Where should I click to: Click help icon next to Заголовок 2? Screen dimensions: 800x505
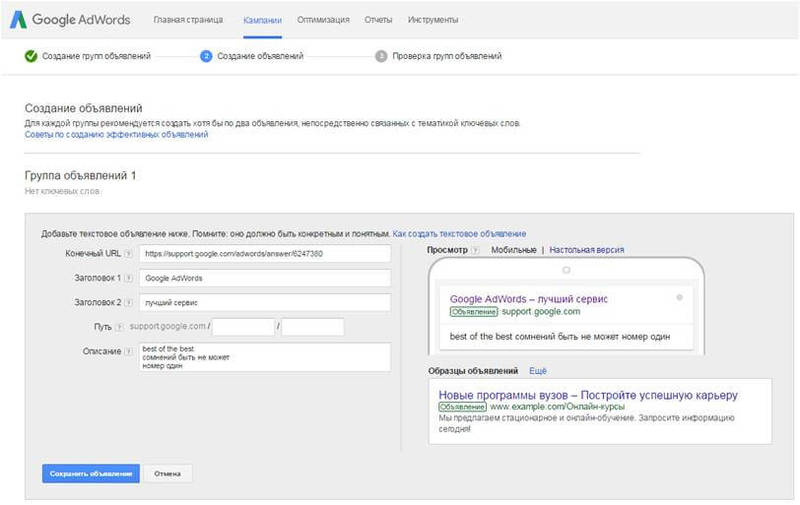point(127,302)
